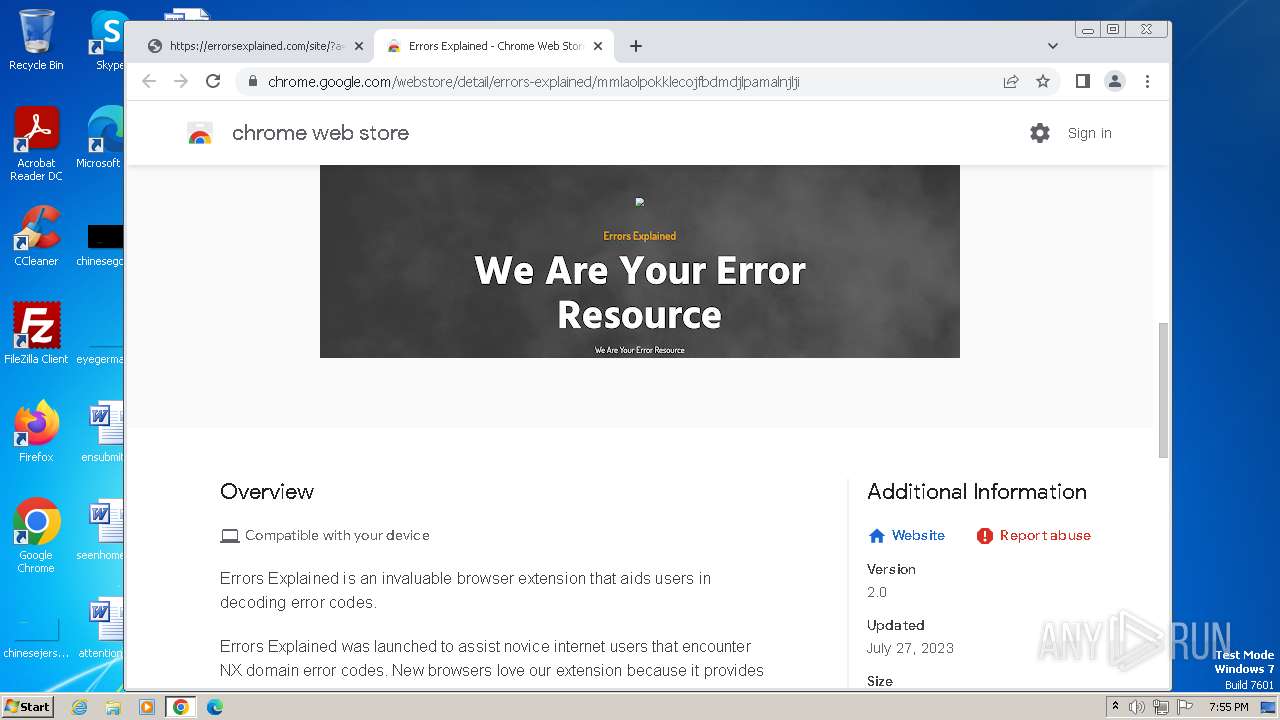Click the browser back arrow
This screenshot has height=720, width=1280.
[x=149, y=81]
